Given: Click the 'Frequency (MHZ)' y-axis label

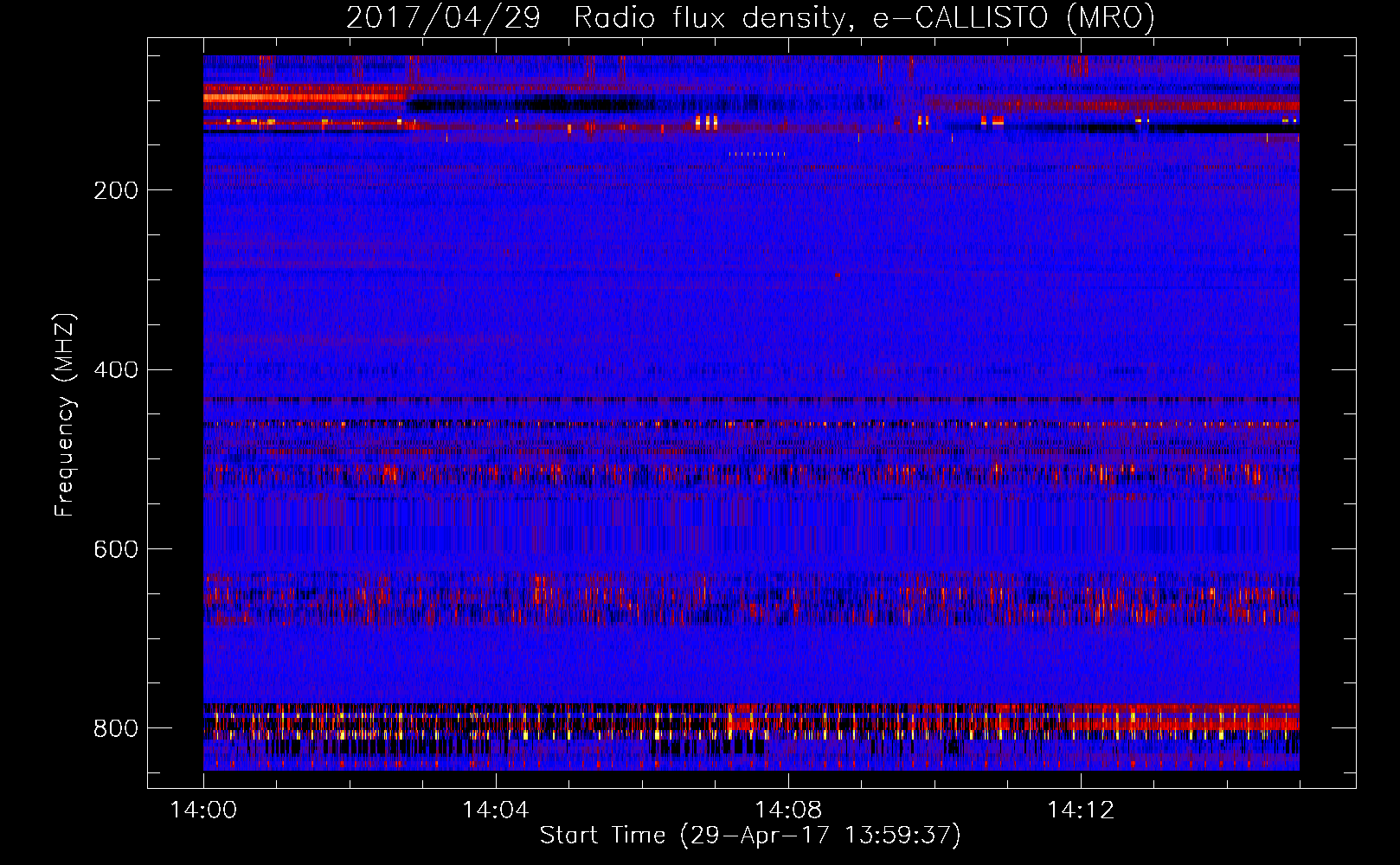Looking at the screenshot, I should coord(64,415).
